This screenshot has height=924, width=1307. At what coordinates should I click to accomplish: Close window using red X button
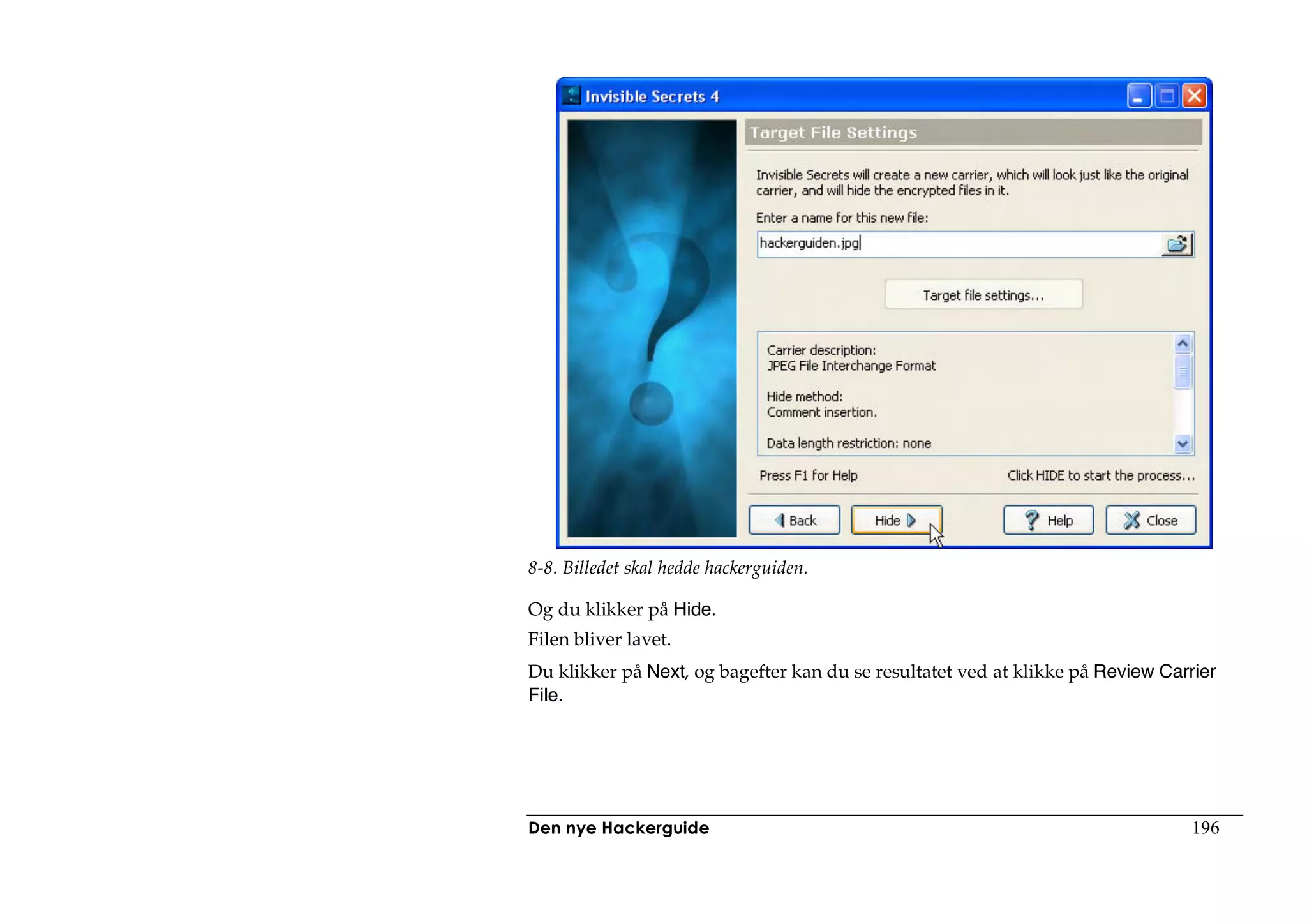1194,96
